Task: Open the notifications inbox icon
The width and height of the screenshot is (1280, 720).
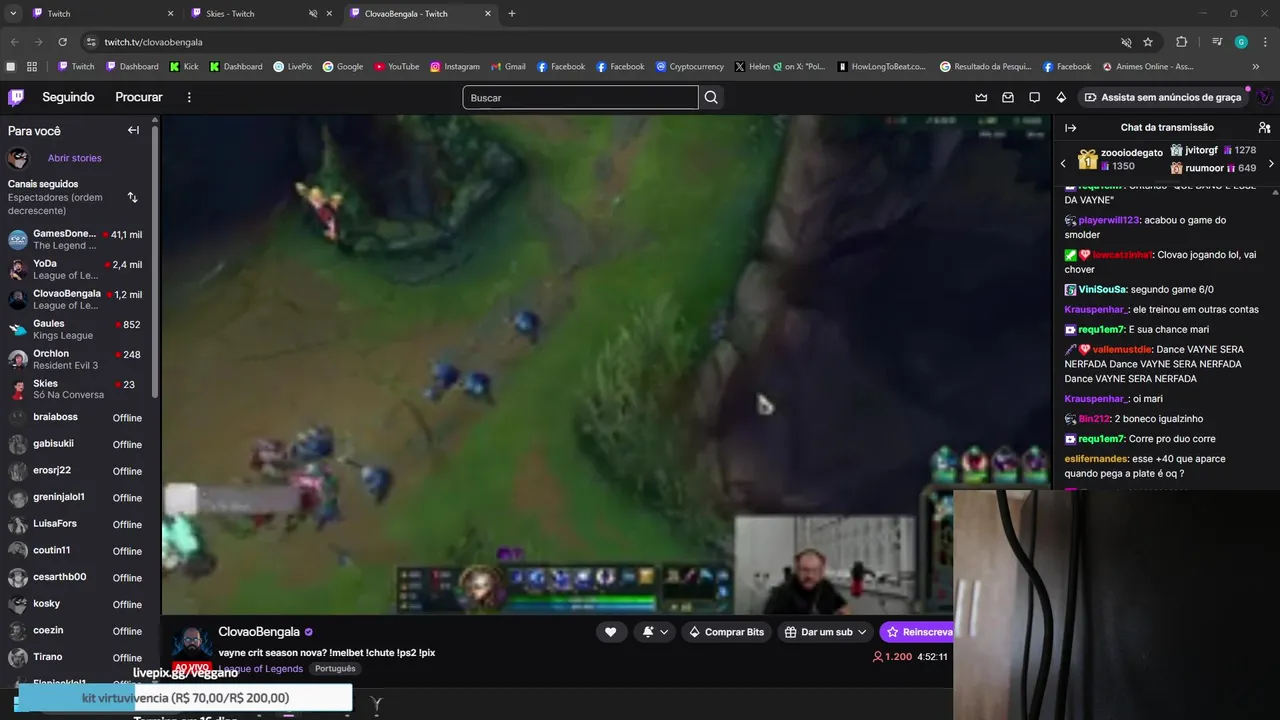Action: pos(1008,97)
